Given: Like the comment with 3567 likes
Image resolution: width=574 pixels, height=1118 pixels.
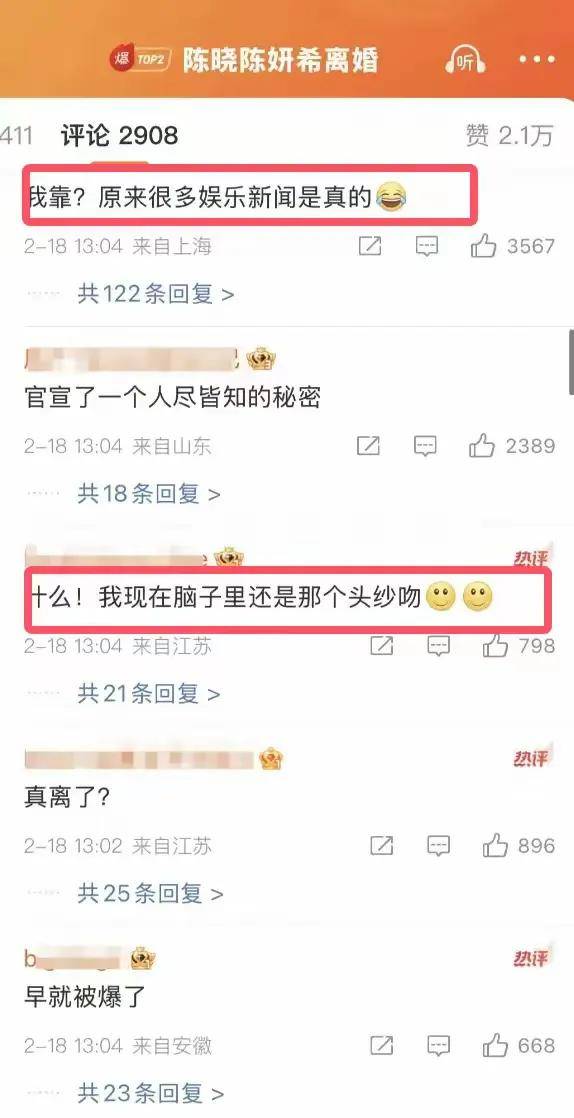Looking at the screenshot, I should (483, 246).
